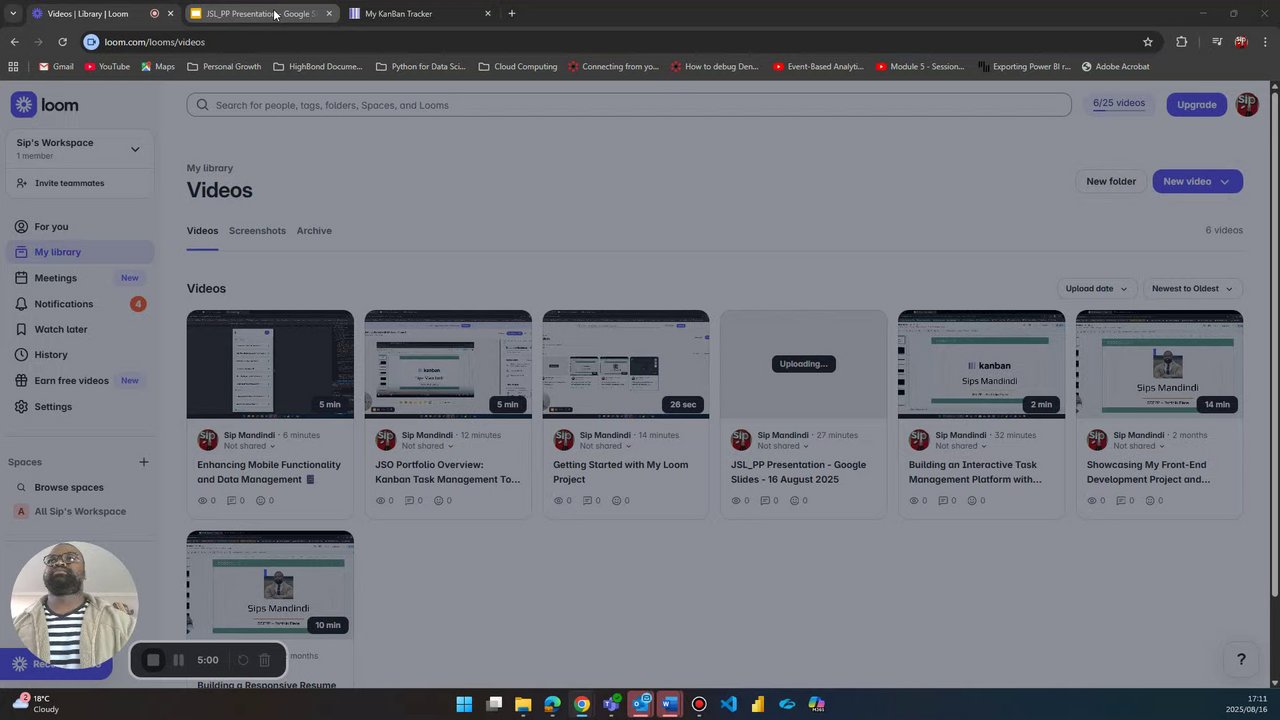Open Power BI from taskbar
Image resolution: width=1280 pixels, height=720 pixels.
757,704
